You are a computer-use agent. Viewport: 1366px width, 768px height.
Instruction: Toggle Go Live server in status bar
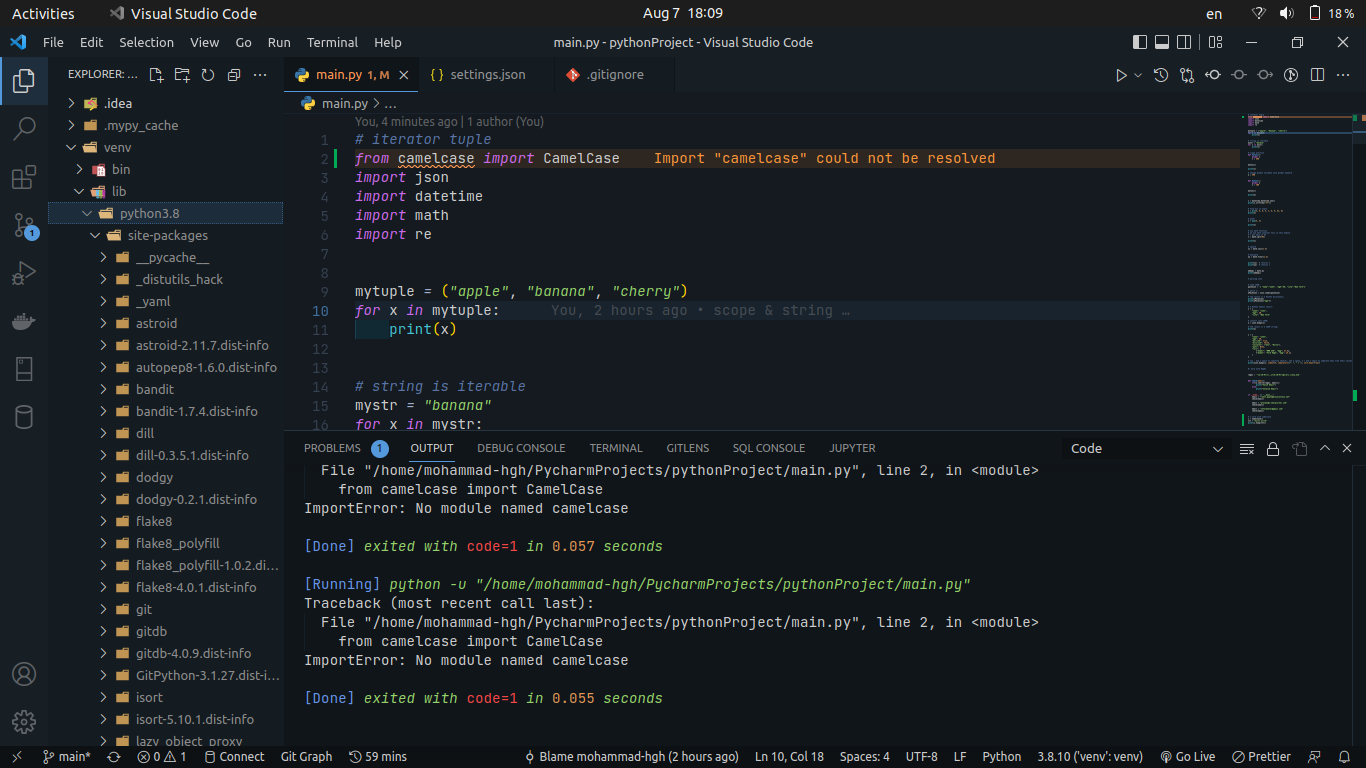coord(1187,757)
